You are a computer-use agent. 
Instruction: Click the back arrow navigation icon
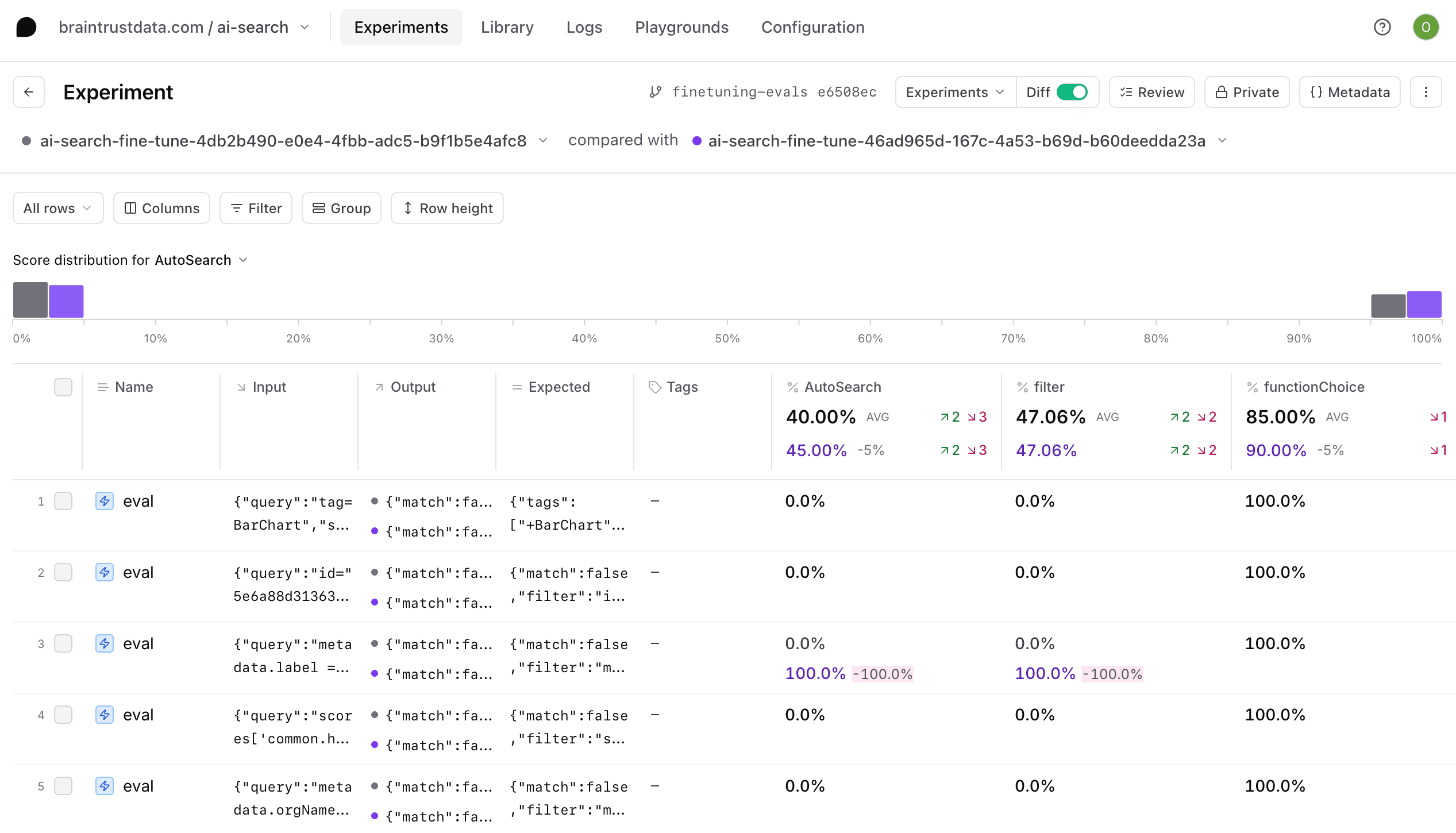(x=29, y=92)
